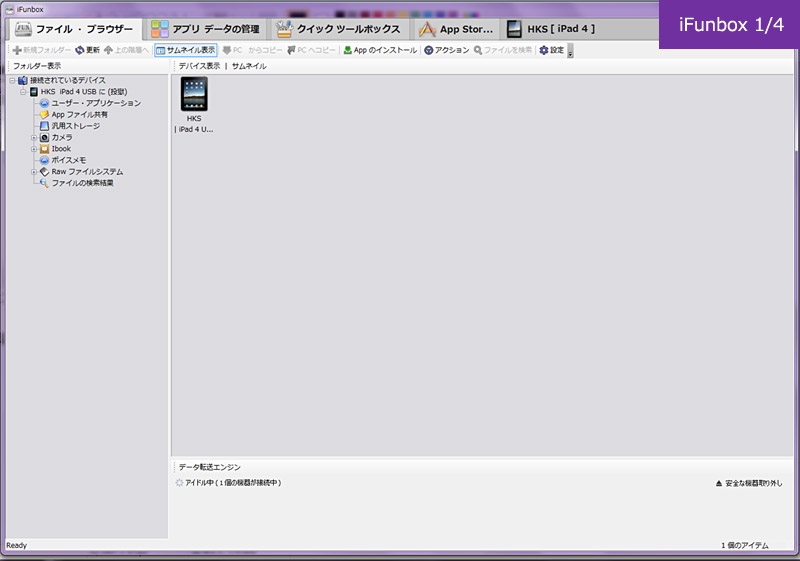Click the アイドル中 transfer status text

click(233, 483)
